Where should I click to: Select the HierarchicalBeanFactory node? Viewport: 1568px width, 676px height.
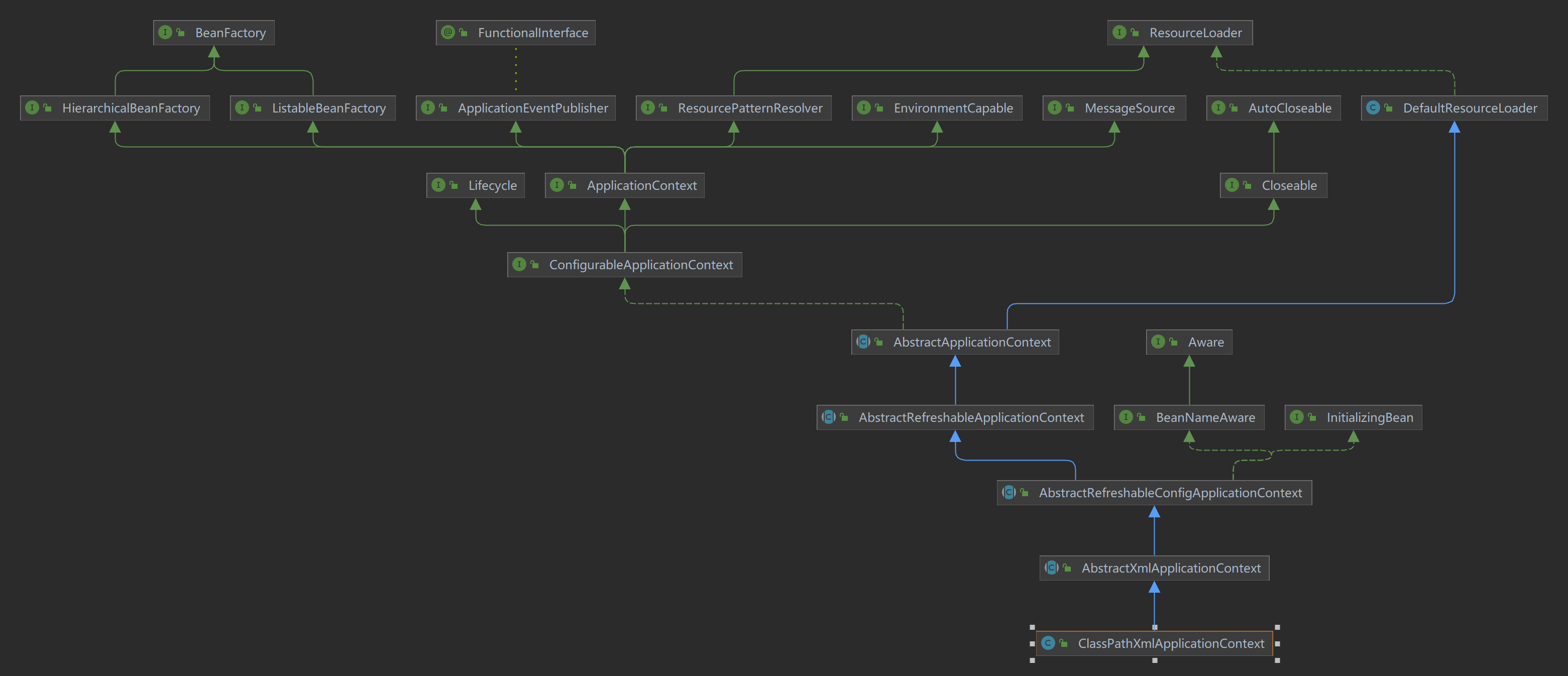(131, 108)
